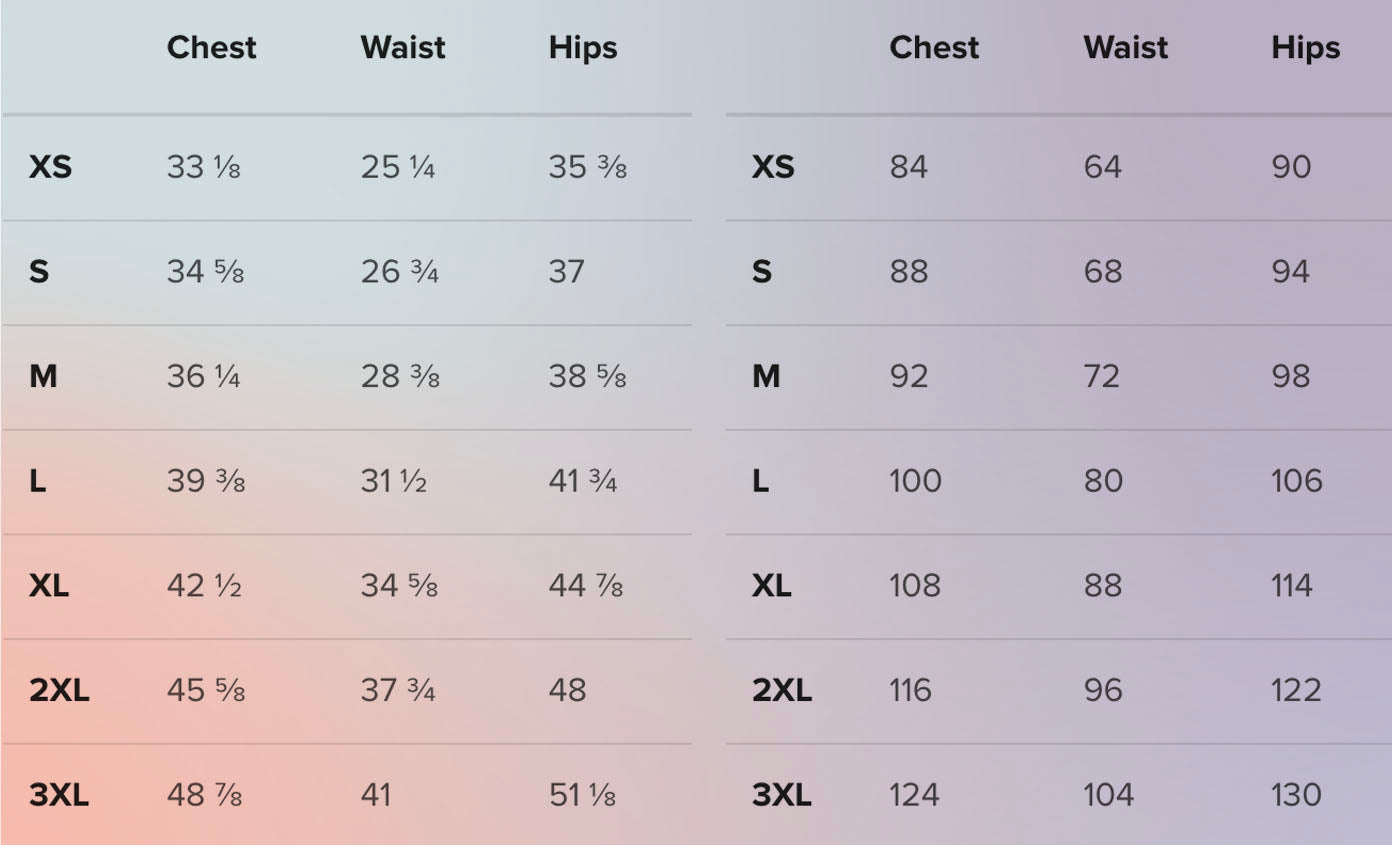Click the Hips header in the inches table

click(x=583, y=48)
